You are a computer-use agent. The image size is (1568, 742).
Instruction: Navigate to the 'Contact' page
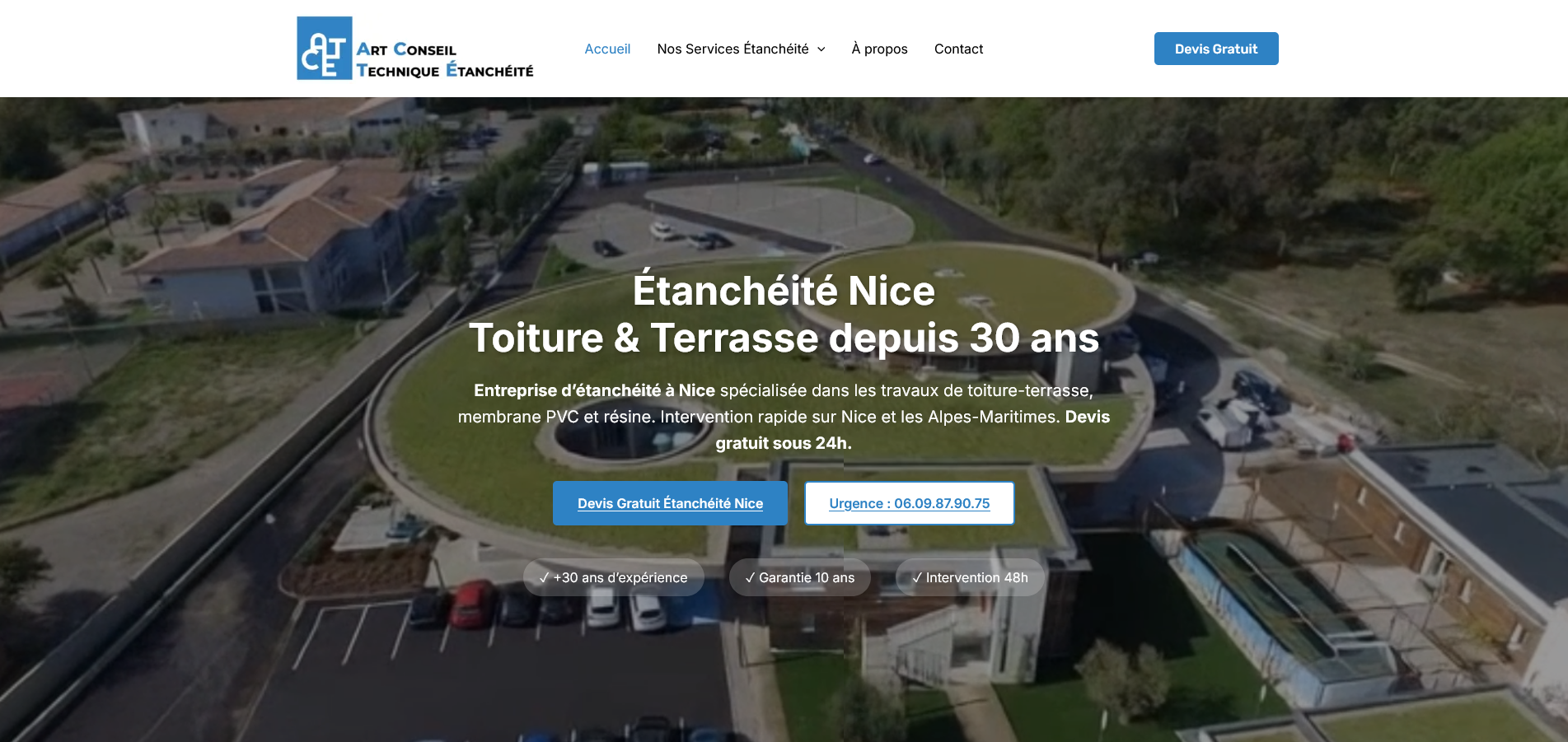pyautogui.click(x=958, y=49)
